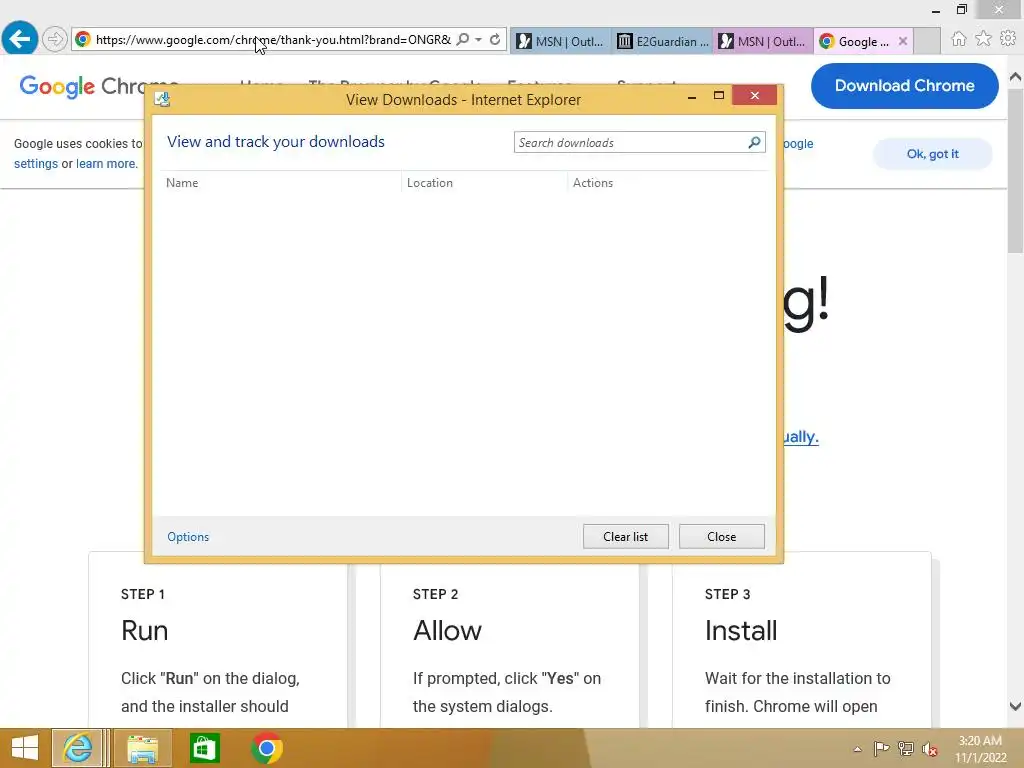Image resolution: width=1024 pixels, height=768 pixels.
Task: Click the Close button in View Downloads
Action: click(722, 537)
